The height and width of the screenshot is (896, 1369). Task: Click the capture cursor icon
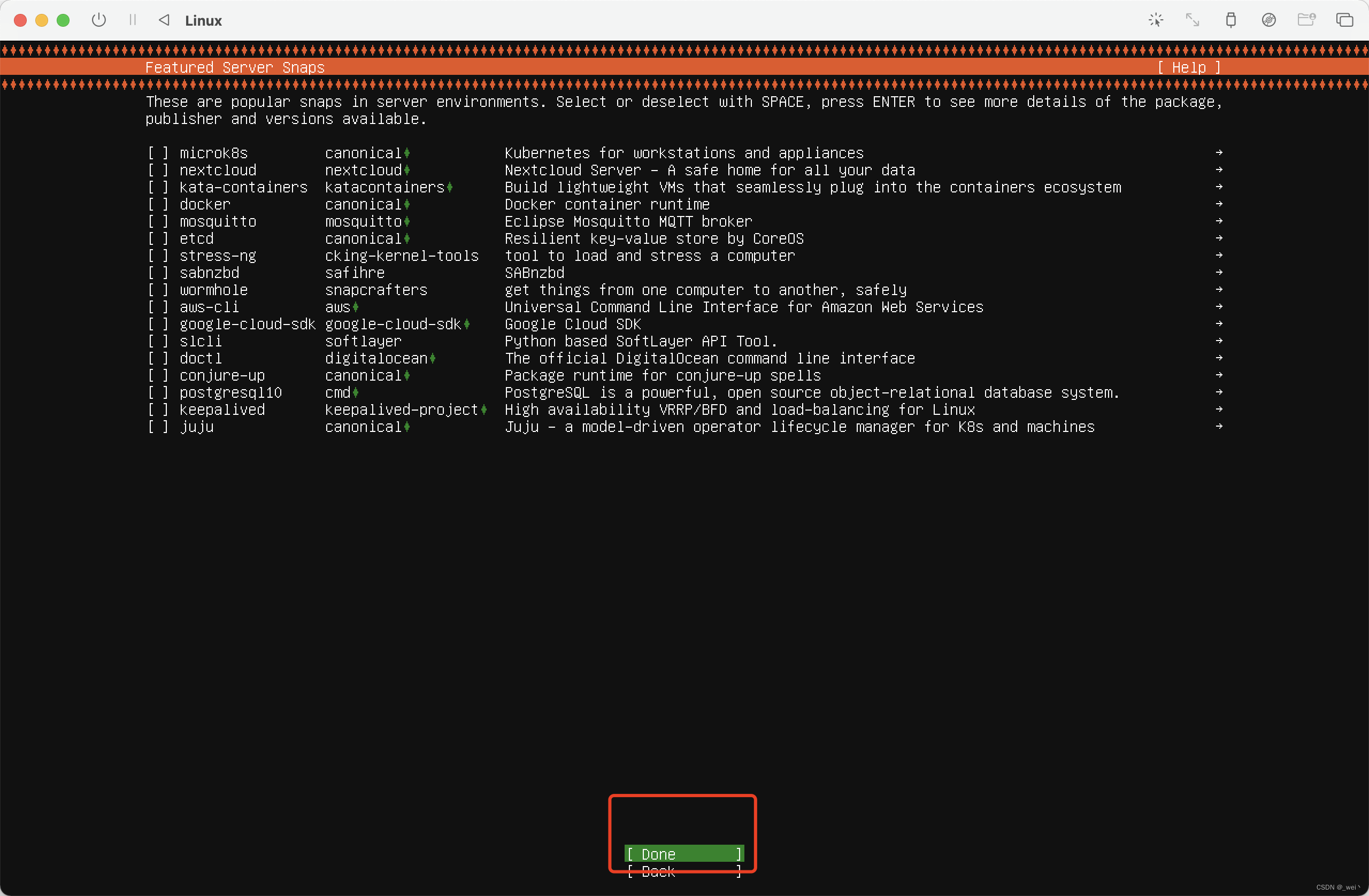coord(1156,20)
